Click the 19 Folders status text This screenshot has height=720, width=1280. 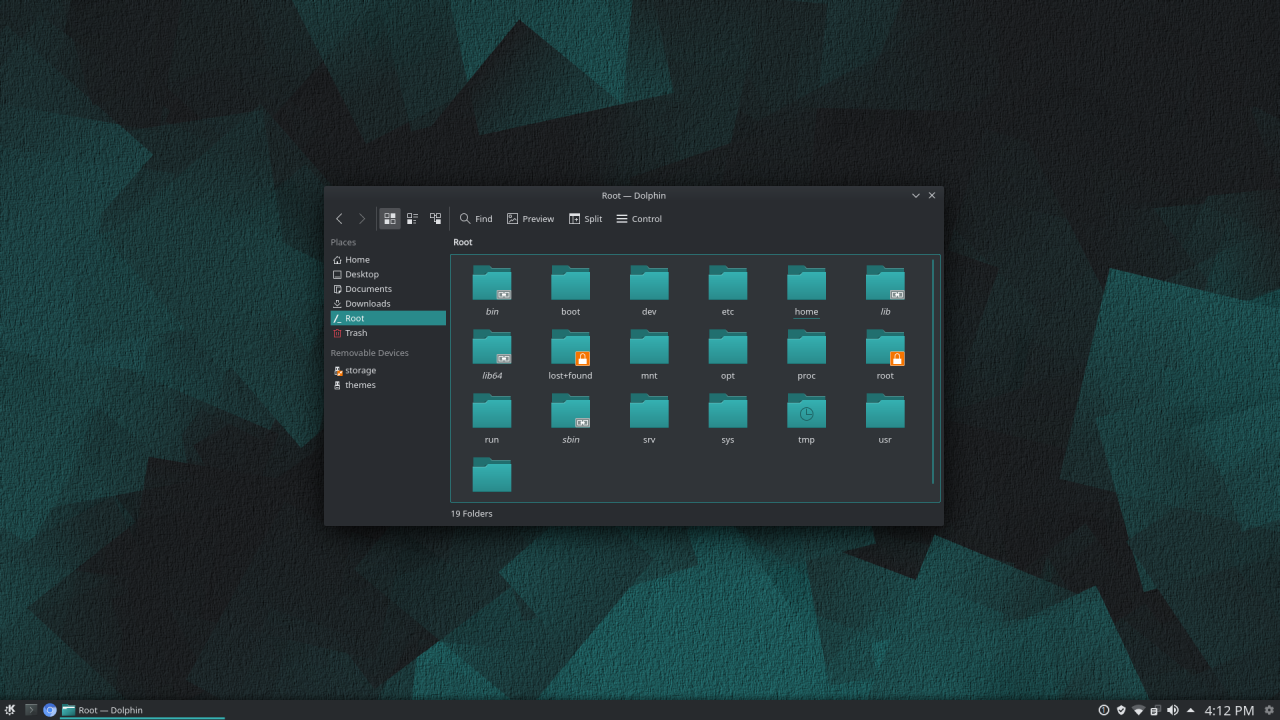[472, 514]
